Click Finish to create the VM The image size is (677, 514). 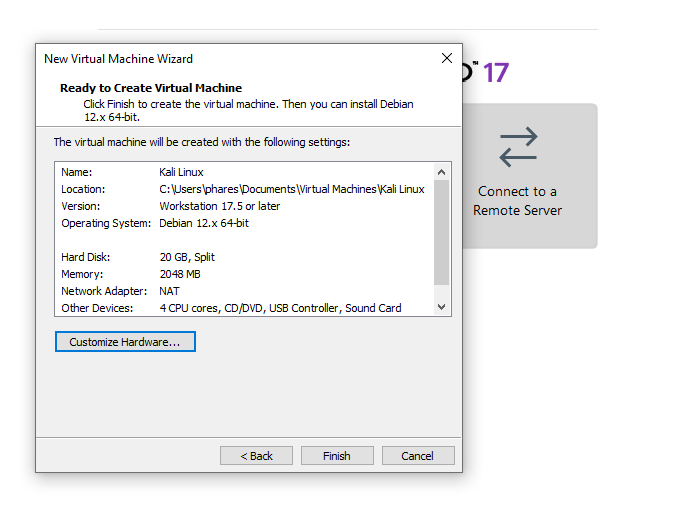tap(337, 456)
